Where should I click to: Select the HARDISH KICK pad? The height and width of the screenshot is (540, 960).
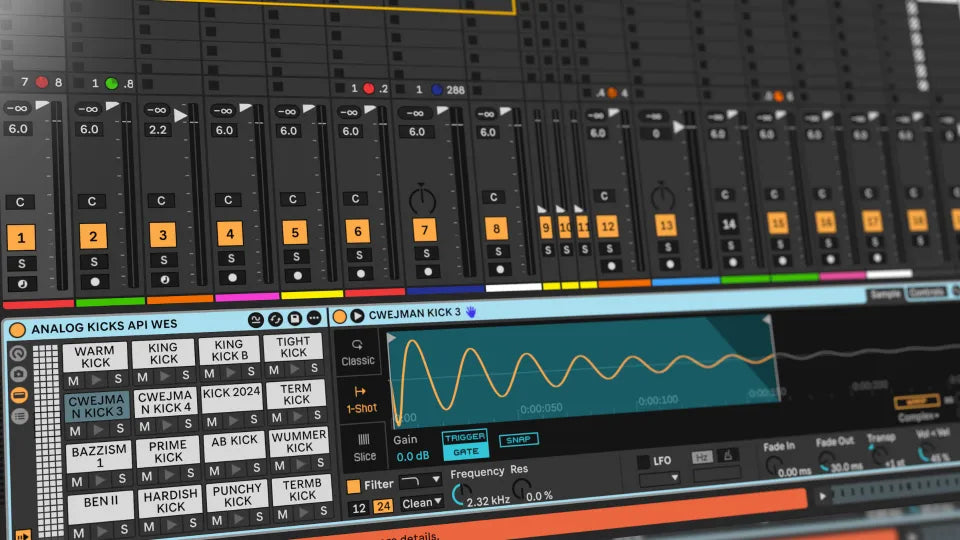(170, 501)
